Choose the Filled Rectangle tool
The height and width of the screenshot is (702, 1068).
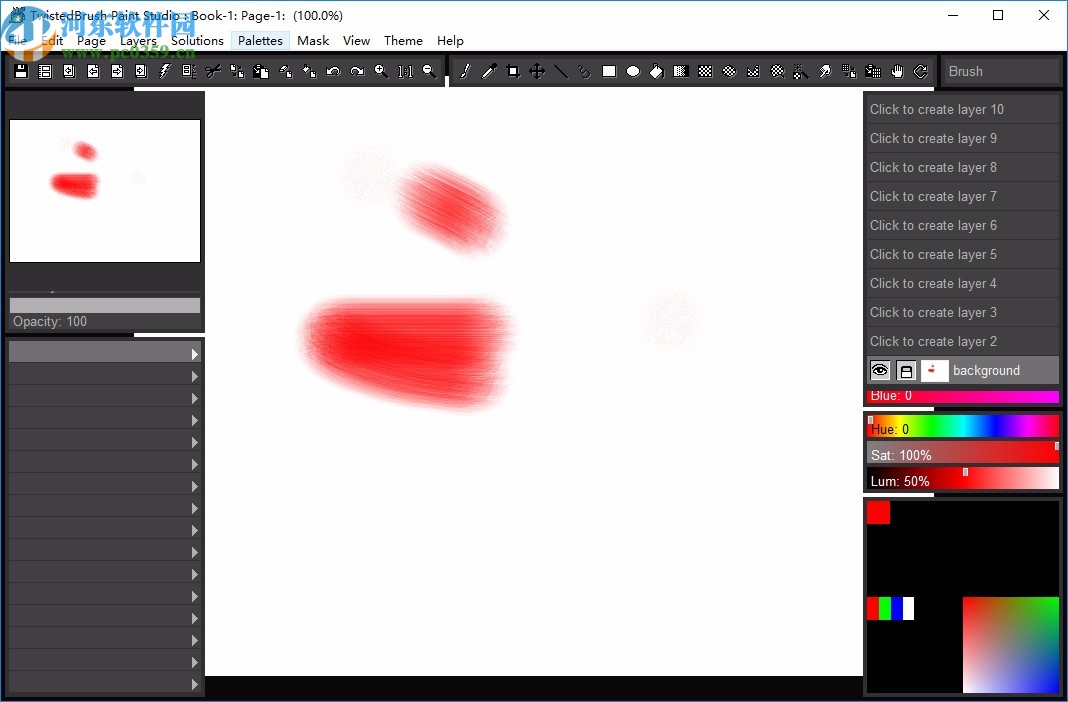click(x=608, y=71)
